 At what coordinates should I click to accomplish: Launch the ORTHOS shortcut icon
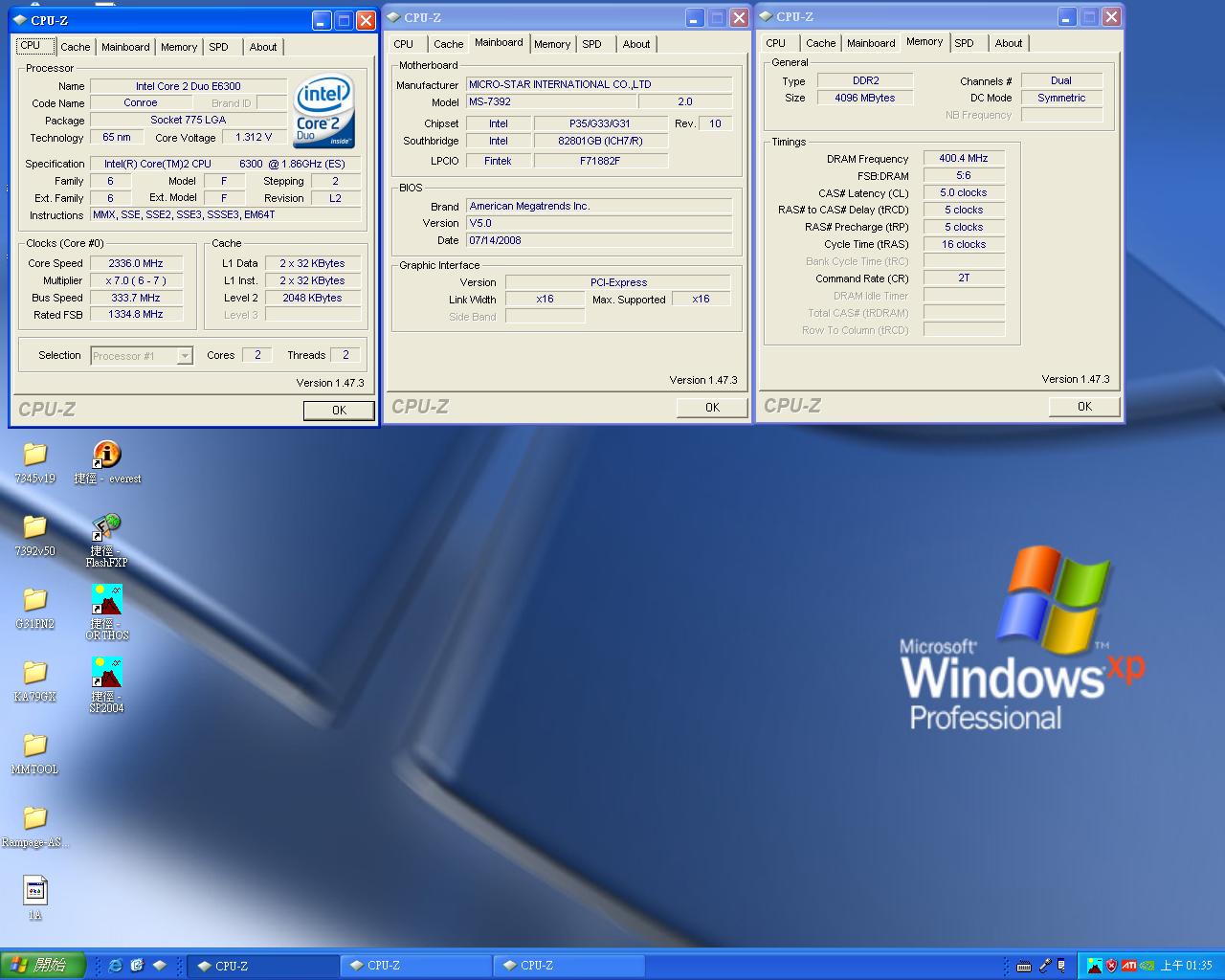tap(106, 600)
